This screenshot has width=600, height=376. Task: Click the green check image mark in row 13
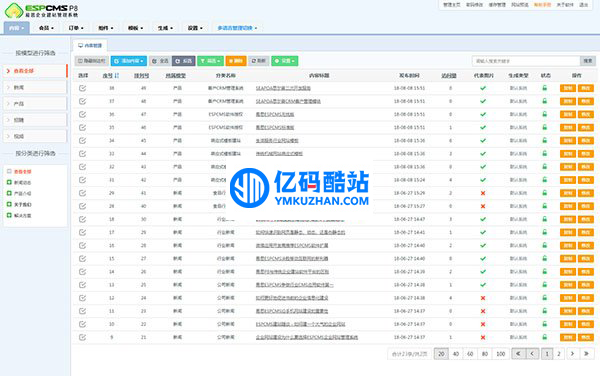pyautogui.click(x=483, y=285)
